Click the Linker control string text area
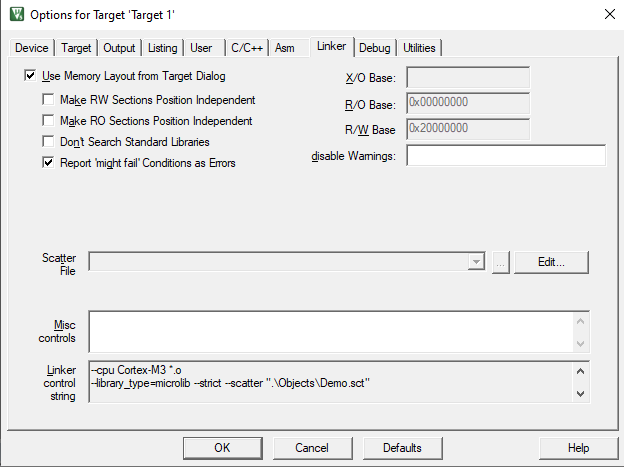Screen dimensions: 624x467 pyautogui.click(x=332, y=382)
